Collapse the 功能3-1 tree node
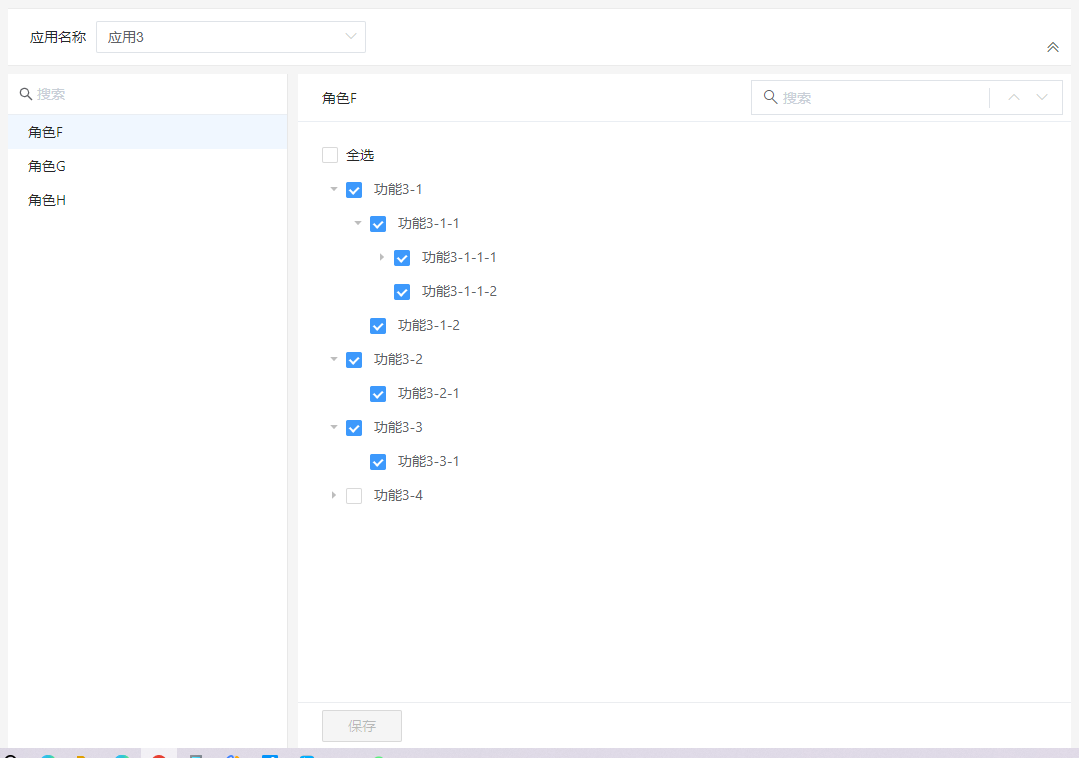The image size is (1079, 758). pyautogui.click(x=334, y=189)
